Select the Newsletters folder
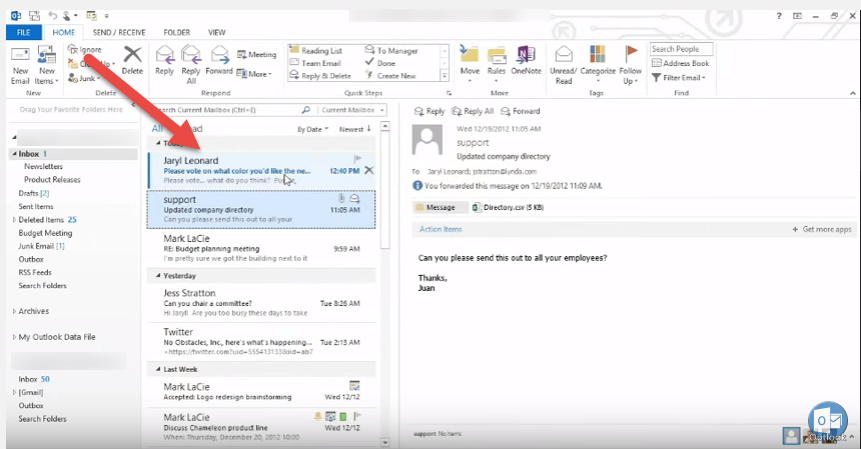Screen dimensions: 861x449 coord(43,166)
